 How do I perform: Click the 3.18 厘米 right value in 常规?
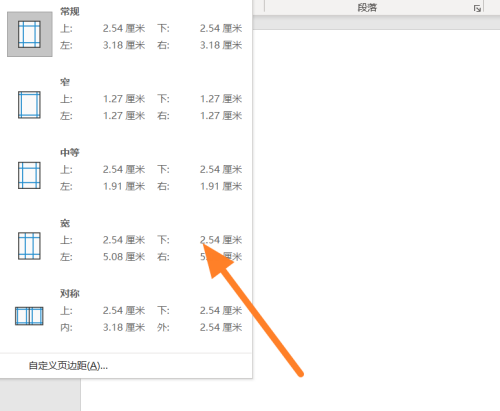click(221, 45)
